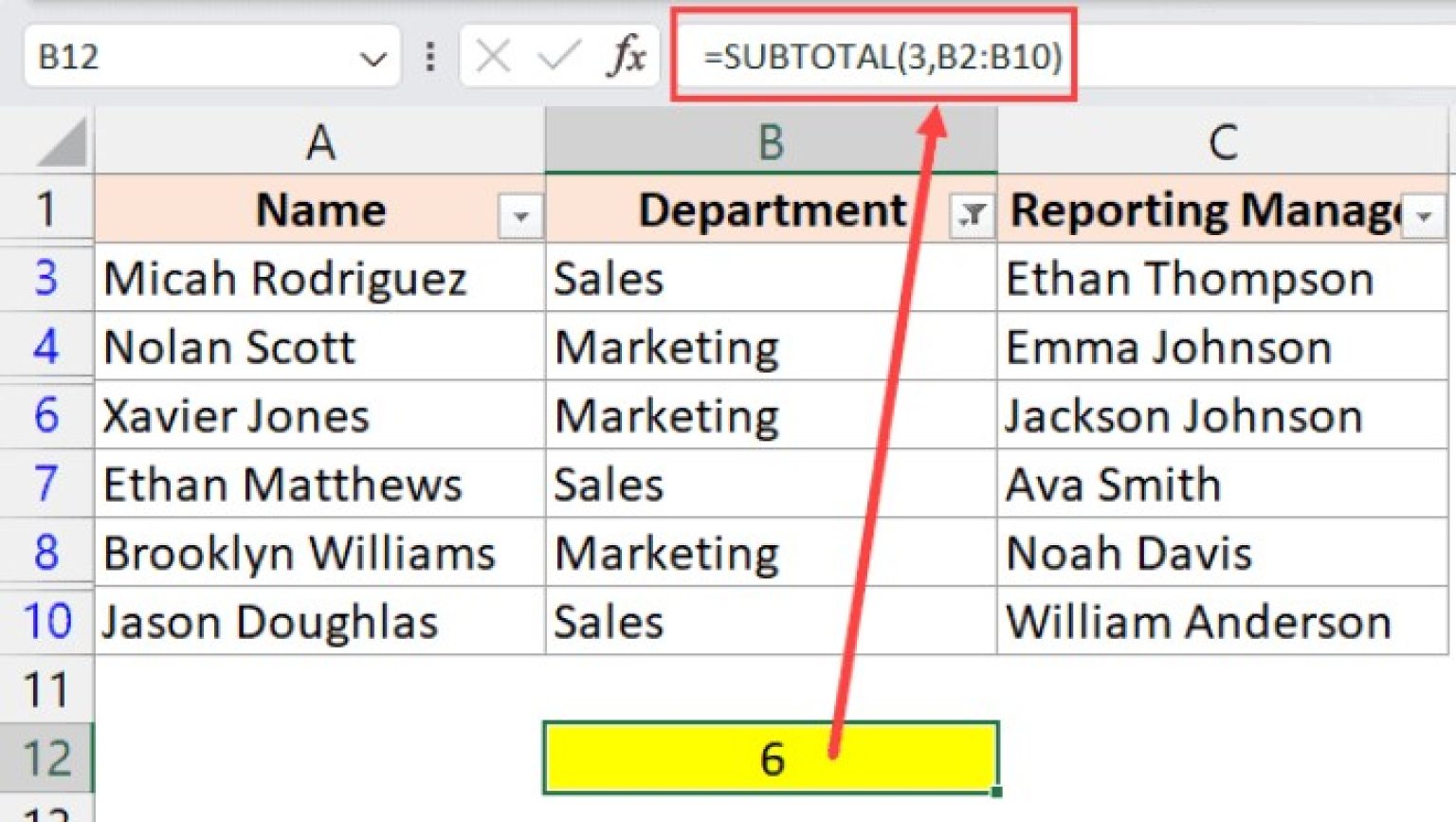This screenshot has height=822, width=1456.
Task: Open the Reporting Manager filter dropdown
Action: [1423, 216]
